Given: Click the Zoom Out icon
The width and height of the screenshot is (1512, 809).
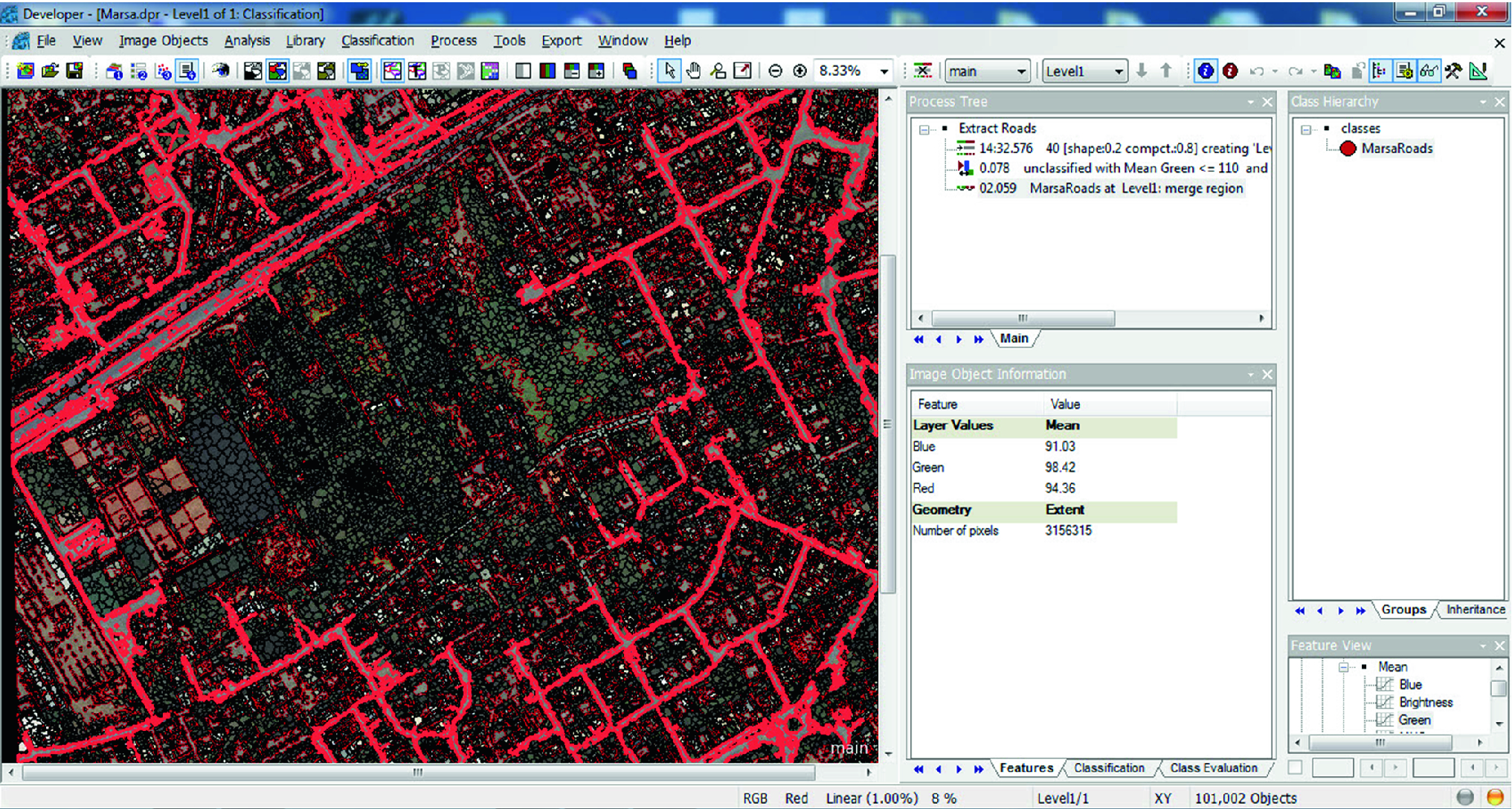Looking at the screenshot, I should (775, 71).
